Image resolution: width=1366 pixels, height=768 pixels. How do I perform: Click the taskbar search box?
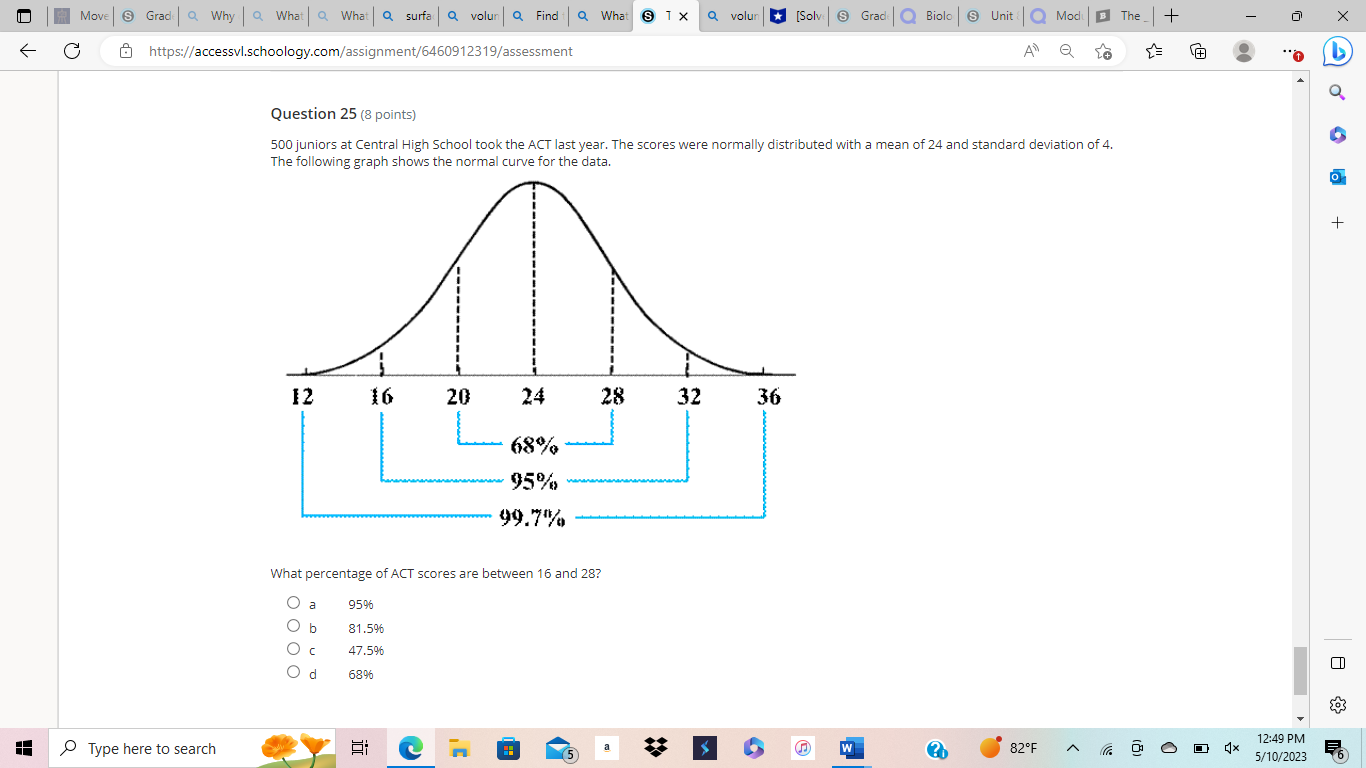click(190, 748)
